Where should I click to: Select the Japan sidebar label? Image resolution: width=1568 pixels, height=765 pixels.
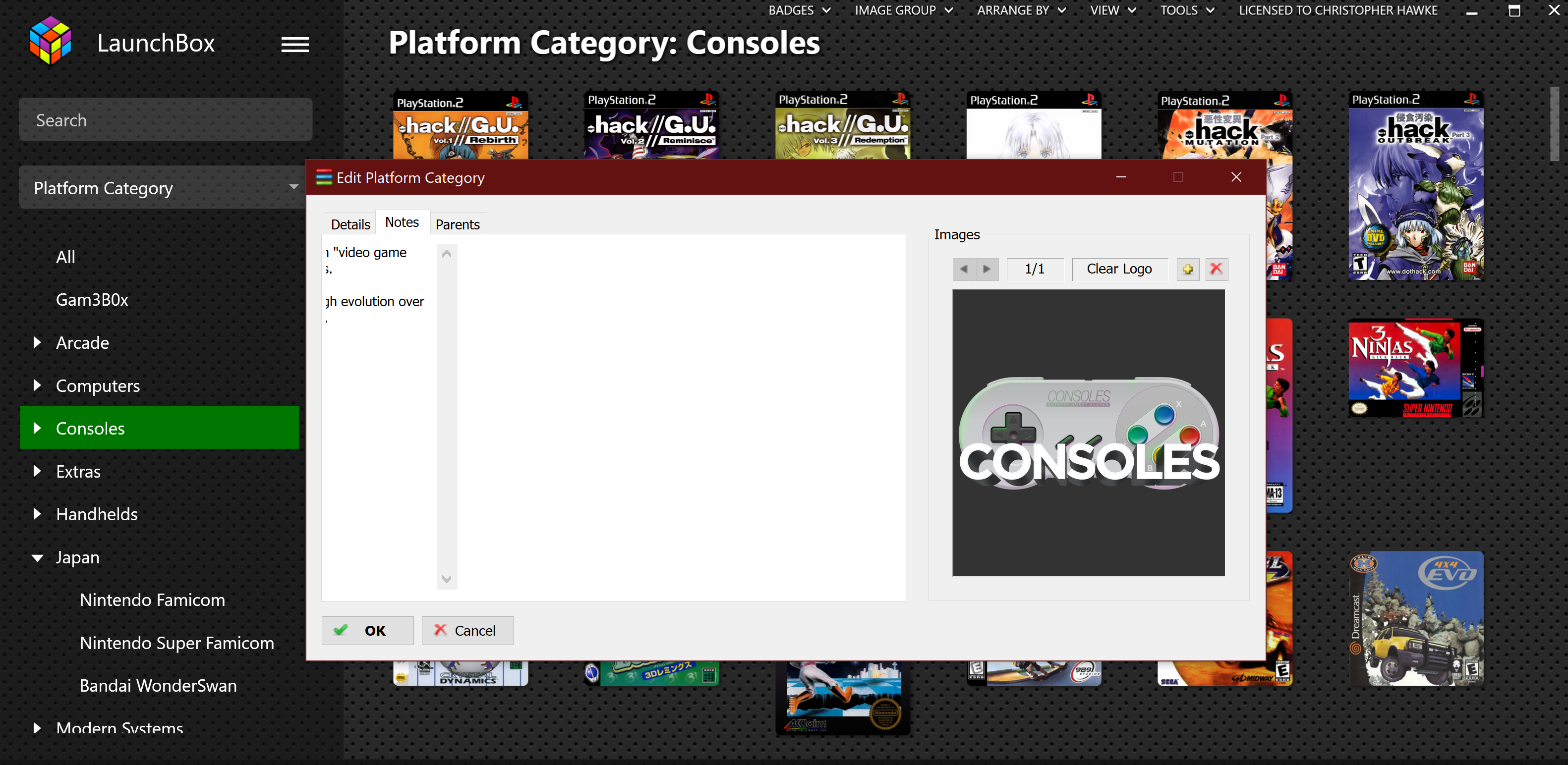tap(77, 557)
